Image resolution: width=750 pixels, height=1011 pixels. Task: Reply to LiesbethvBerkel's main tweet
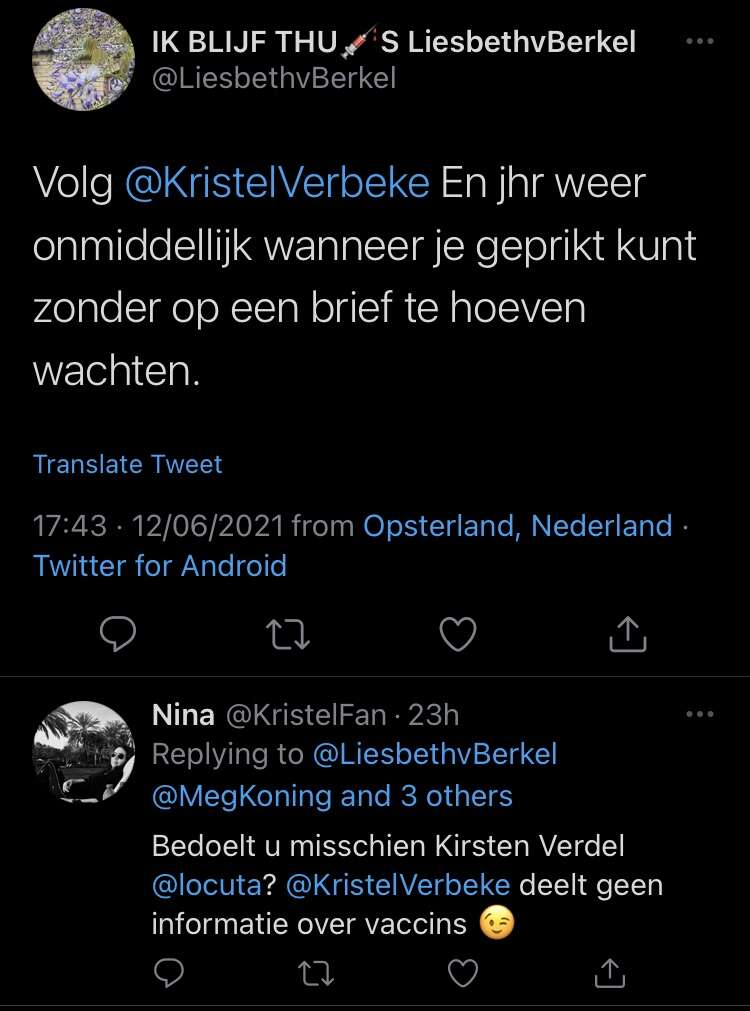pyautogui.click(x=118, y=634)
